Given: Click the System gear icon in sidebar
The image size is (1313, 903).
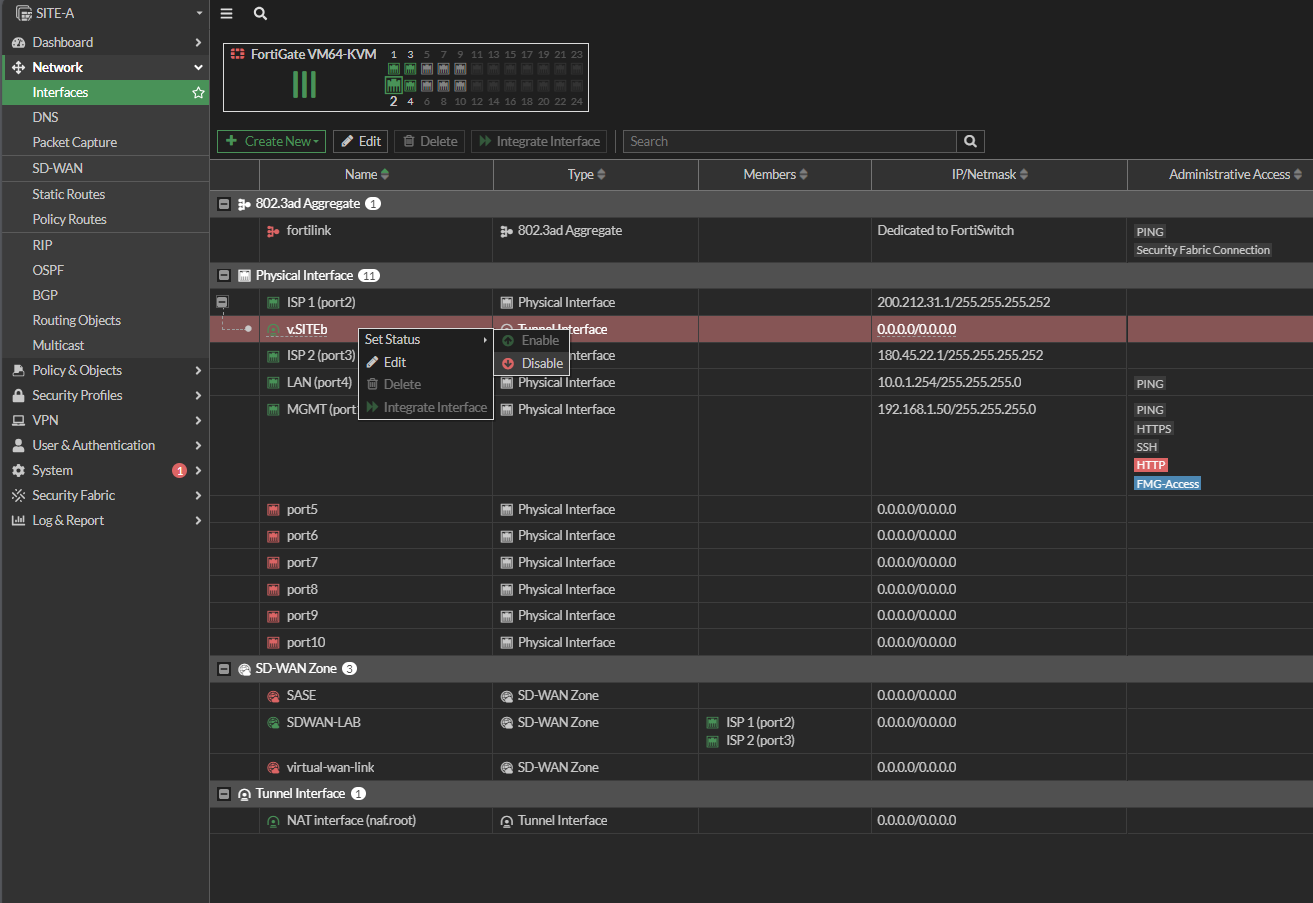Looking at the screenshot, I should [18, 471].
